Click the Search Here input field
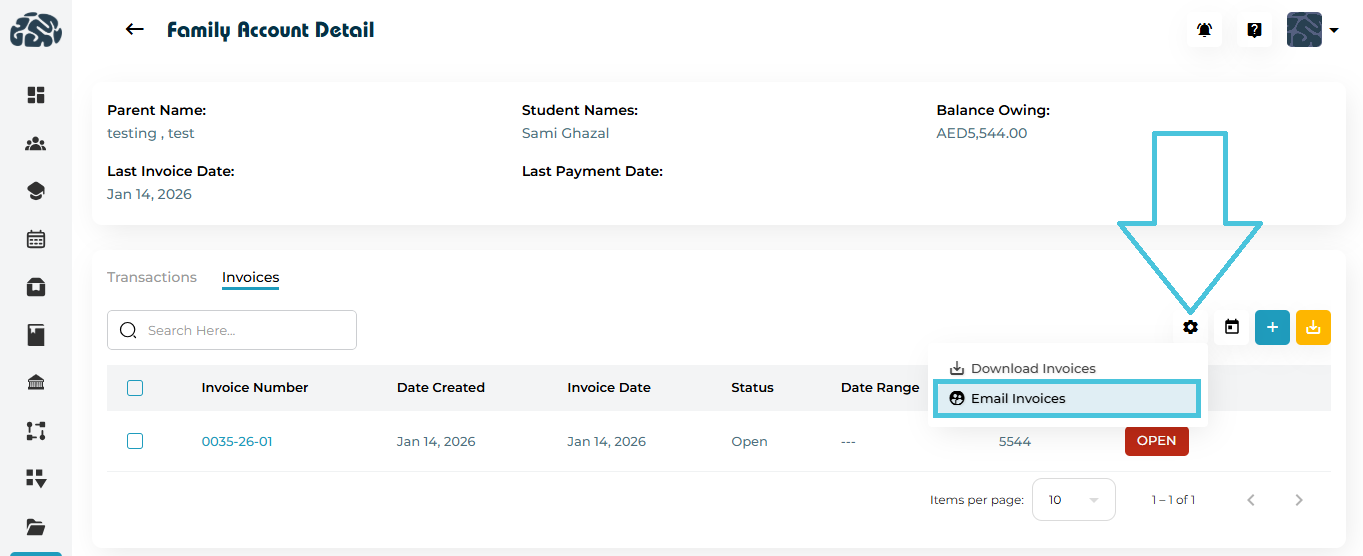 240,330
